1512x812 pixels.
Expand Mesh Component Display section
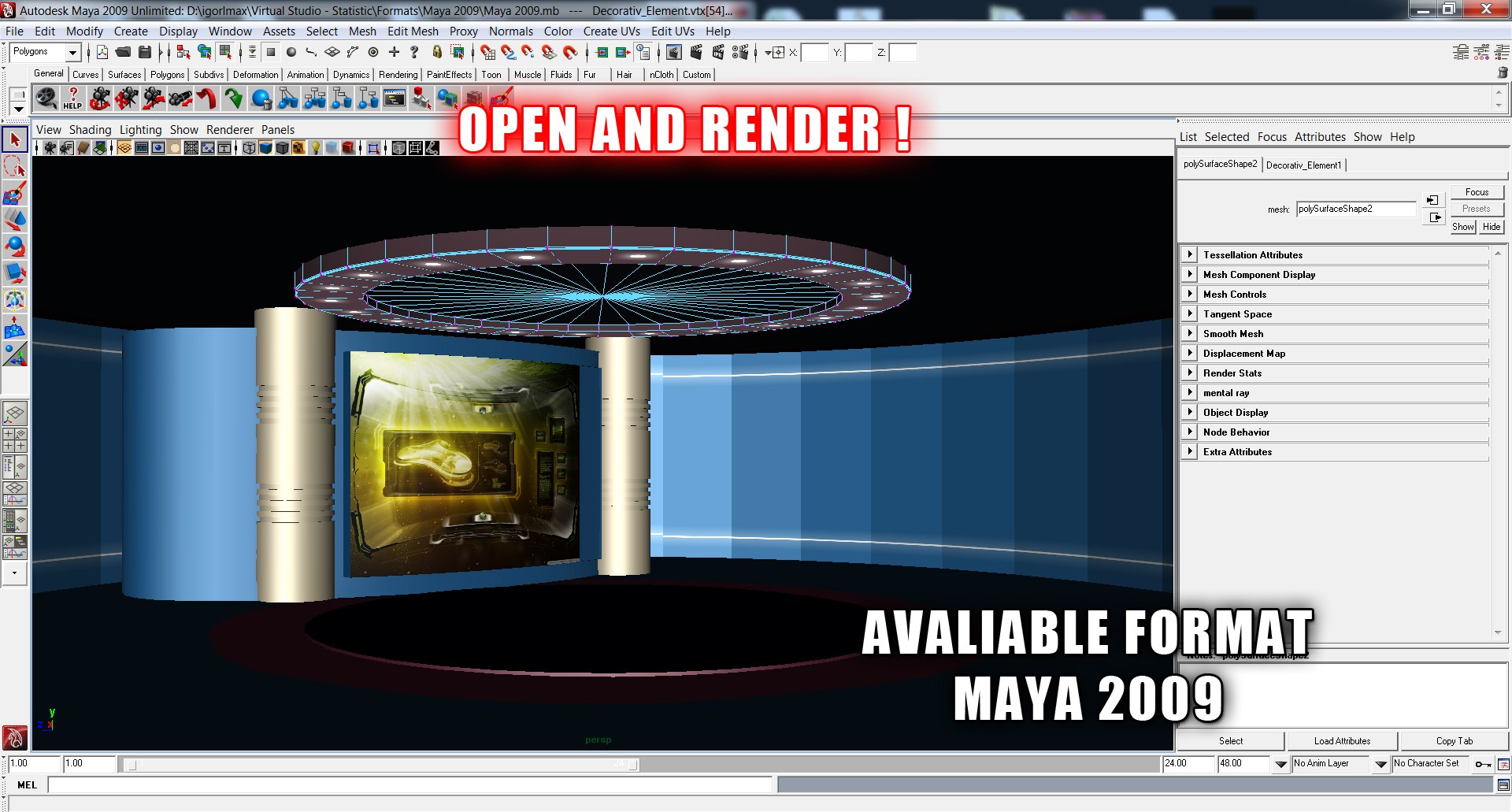pyautogui.click(x=1190, y=274)
